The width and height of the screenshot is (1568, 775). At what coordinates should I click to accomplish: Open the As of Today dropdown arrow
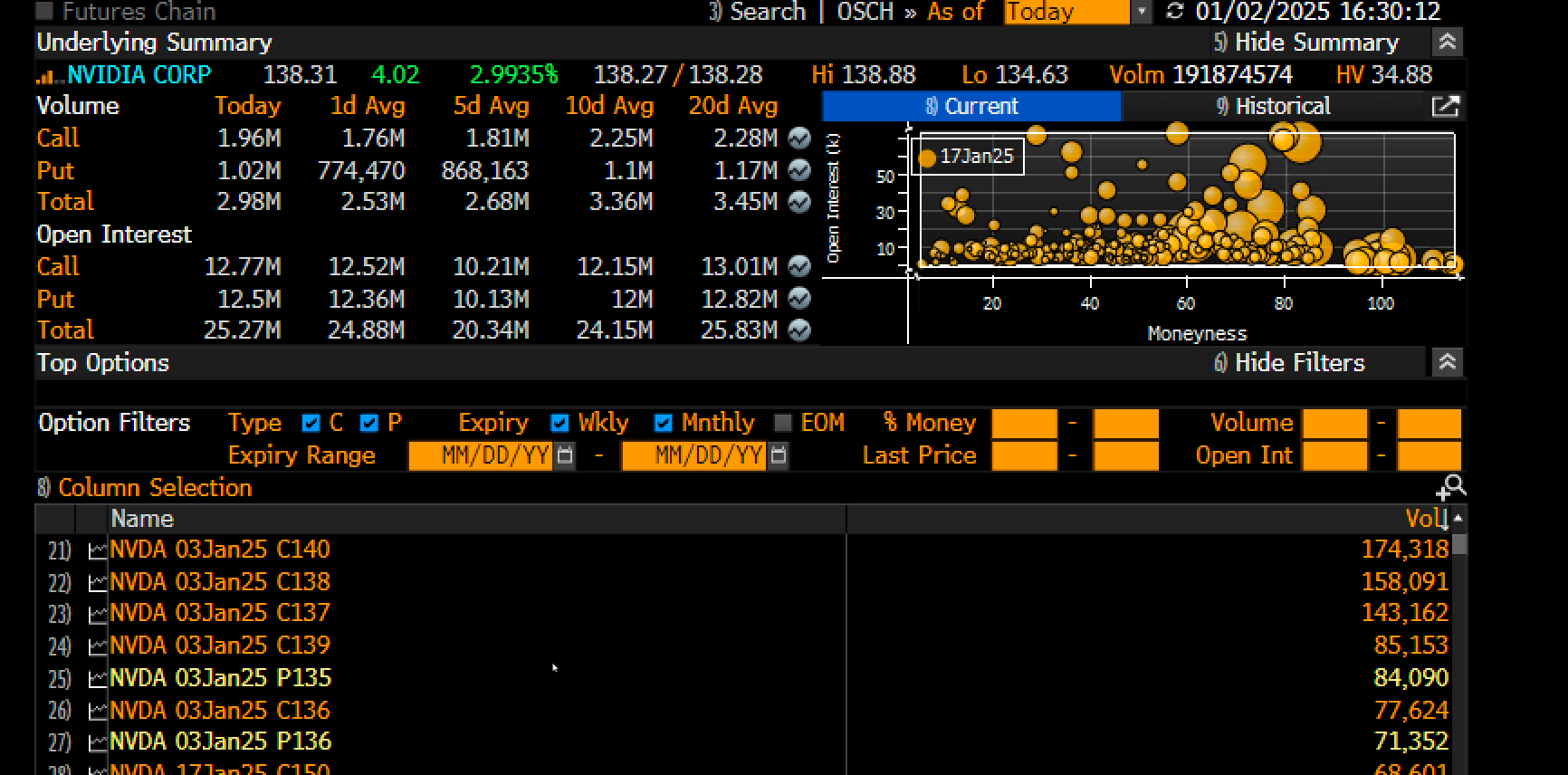coord(1142,11)
